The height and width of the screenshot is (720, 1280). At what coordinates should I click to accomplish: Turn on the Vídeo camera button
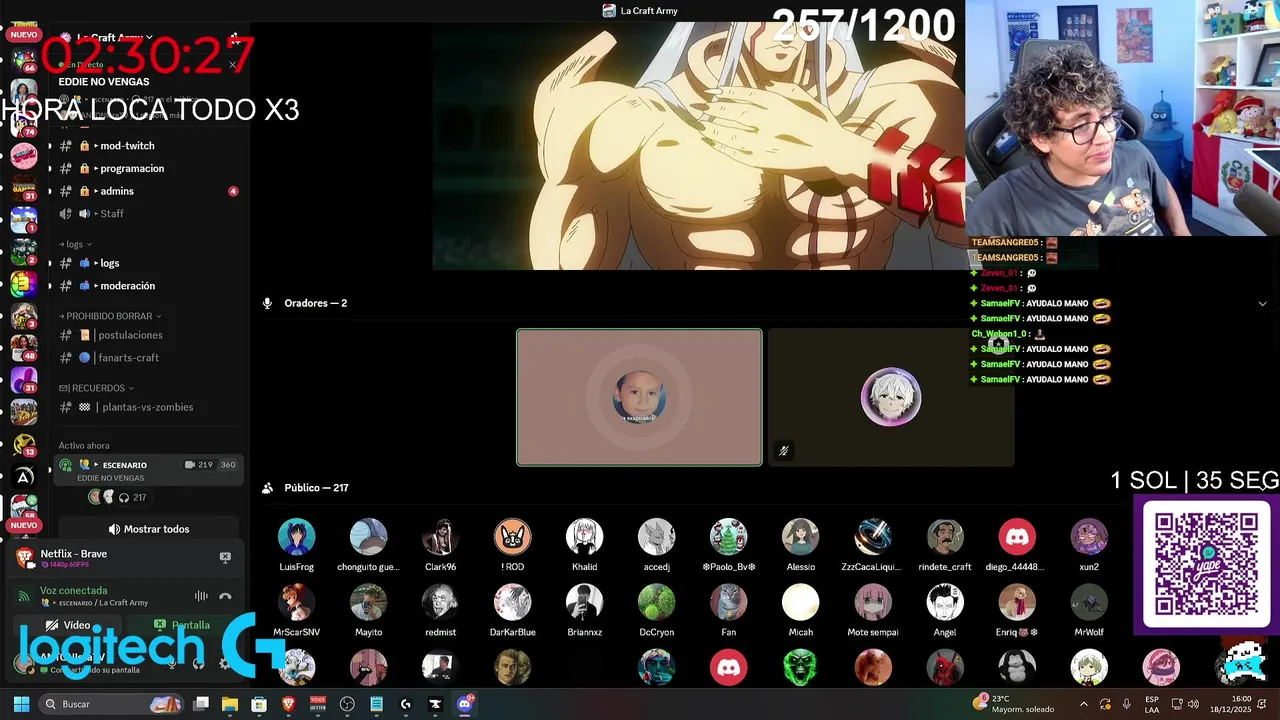(x=69, y=625)
